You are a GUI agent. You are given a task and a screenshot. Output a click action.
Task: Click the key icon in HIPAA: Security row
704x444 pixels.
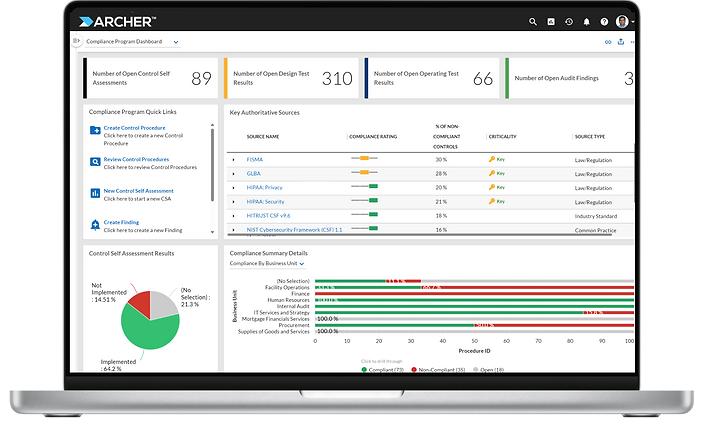pyautogui.click(x=492, y=202)
